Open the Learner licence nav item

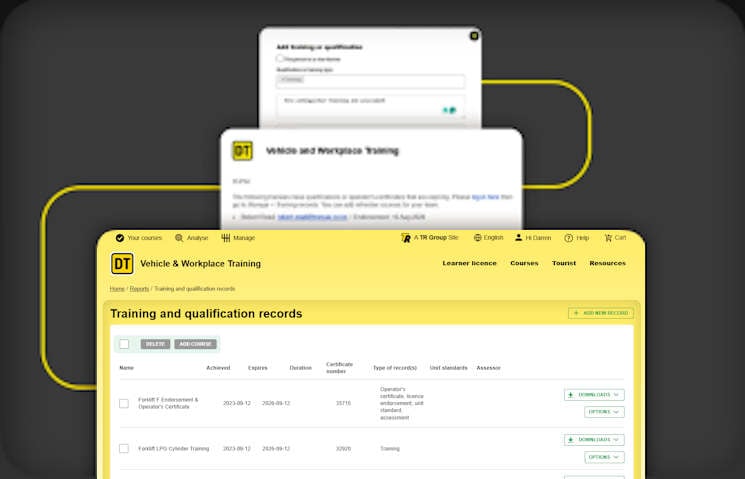pyautogui.click(x=469, y=263)
